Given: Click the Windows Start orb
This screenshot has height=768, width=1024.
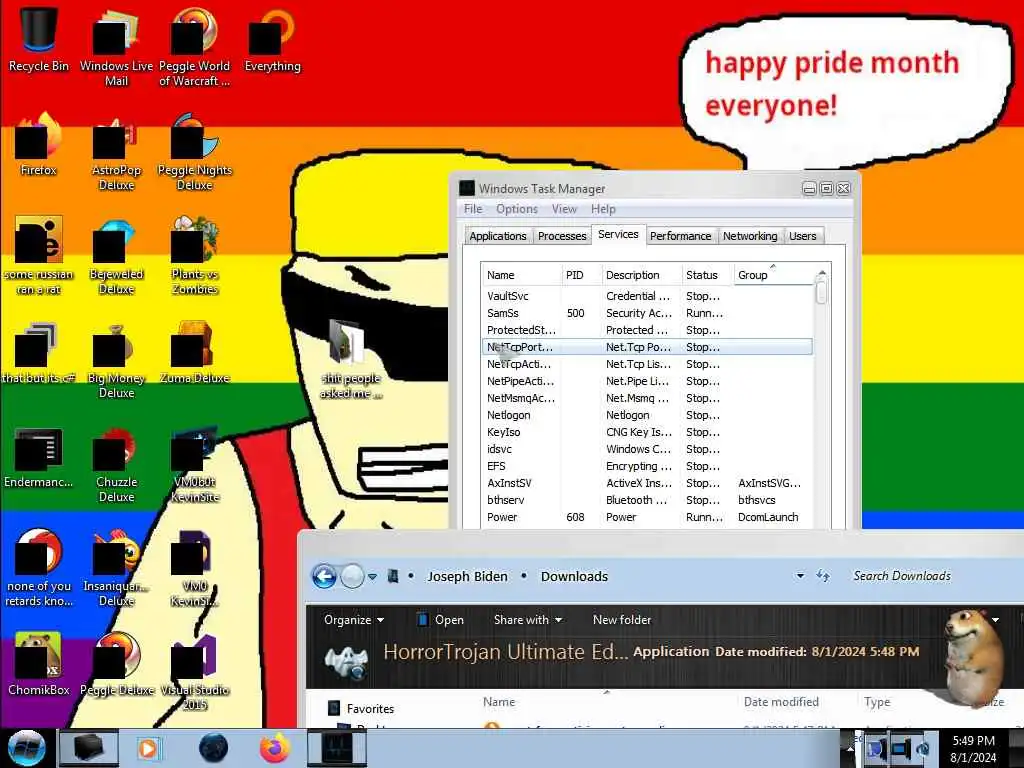Looking at the screenshot, I should point(27,748).
